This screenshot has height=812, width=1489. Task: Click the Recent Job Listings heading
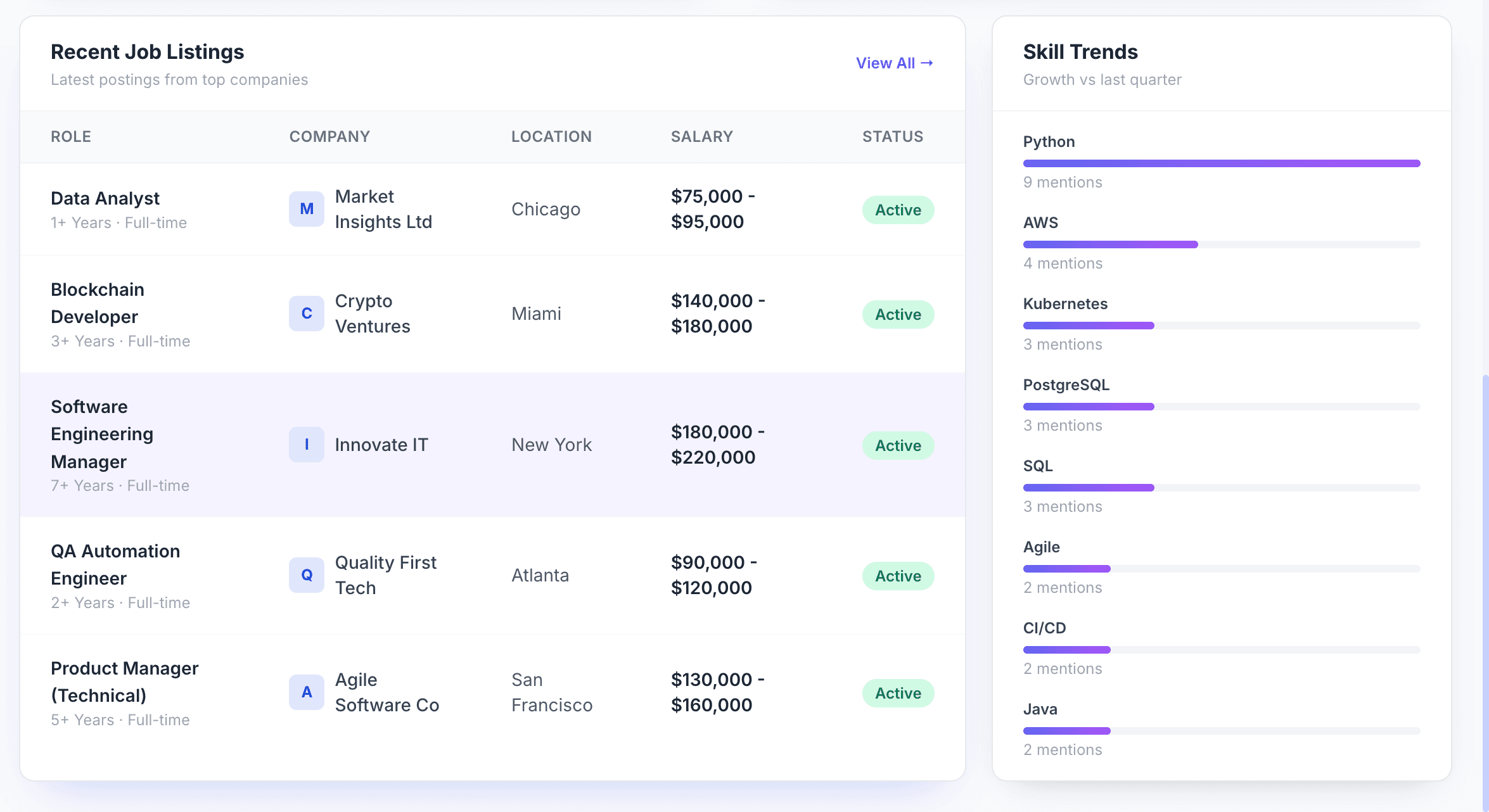coord(147,52)
